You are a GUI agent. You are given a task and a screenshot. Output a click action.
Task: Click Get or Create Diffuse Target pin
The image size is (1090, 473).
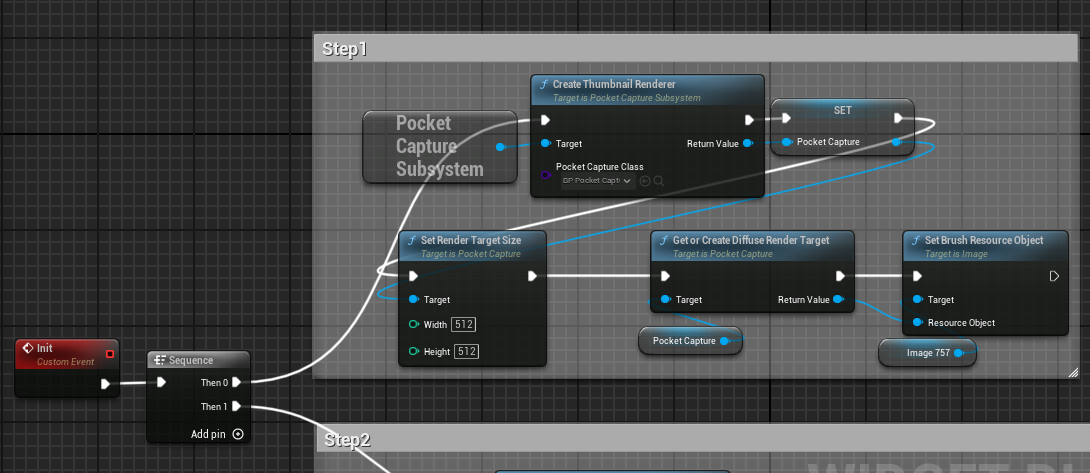[x=665, y=299]
